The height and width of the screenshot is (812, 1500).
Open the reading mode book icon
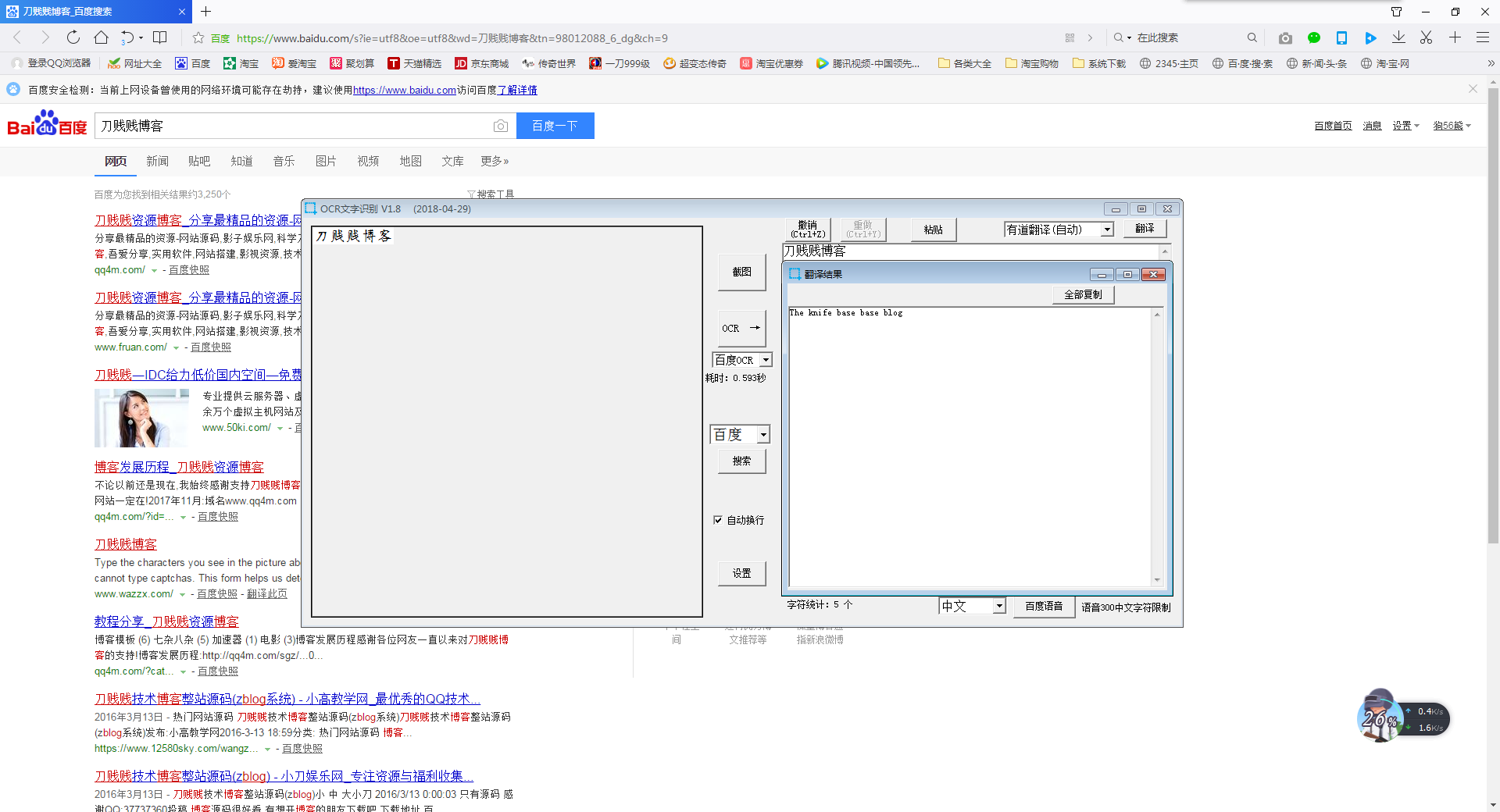coord(160,37)
